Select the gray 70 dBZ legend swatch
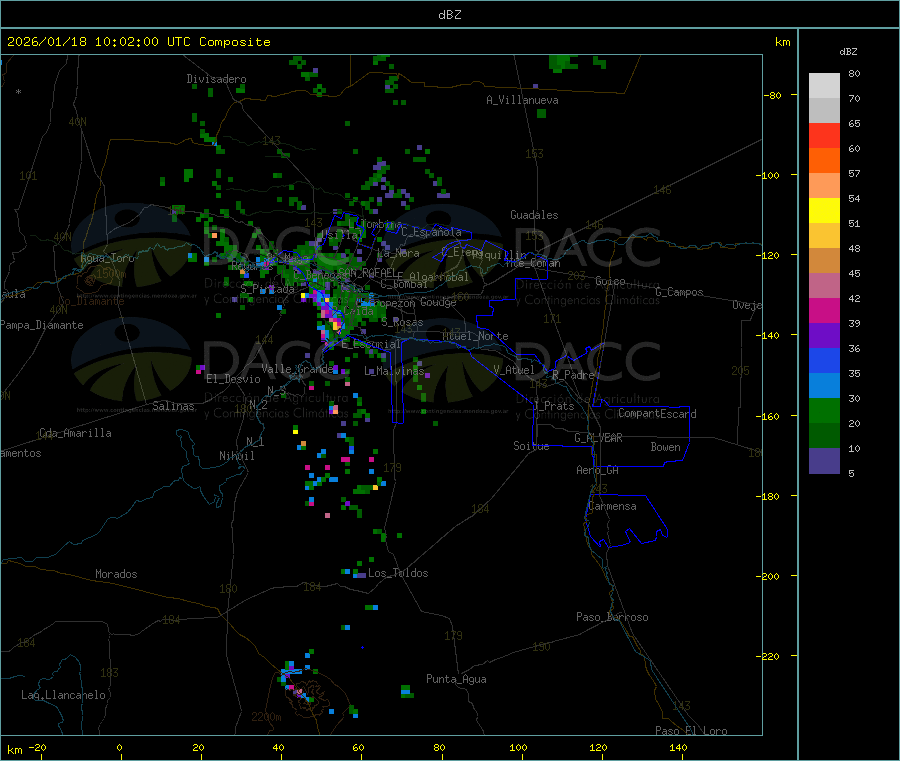Viewport: 900px width, 761px height. pos(824,111)
